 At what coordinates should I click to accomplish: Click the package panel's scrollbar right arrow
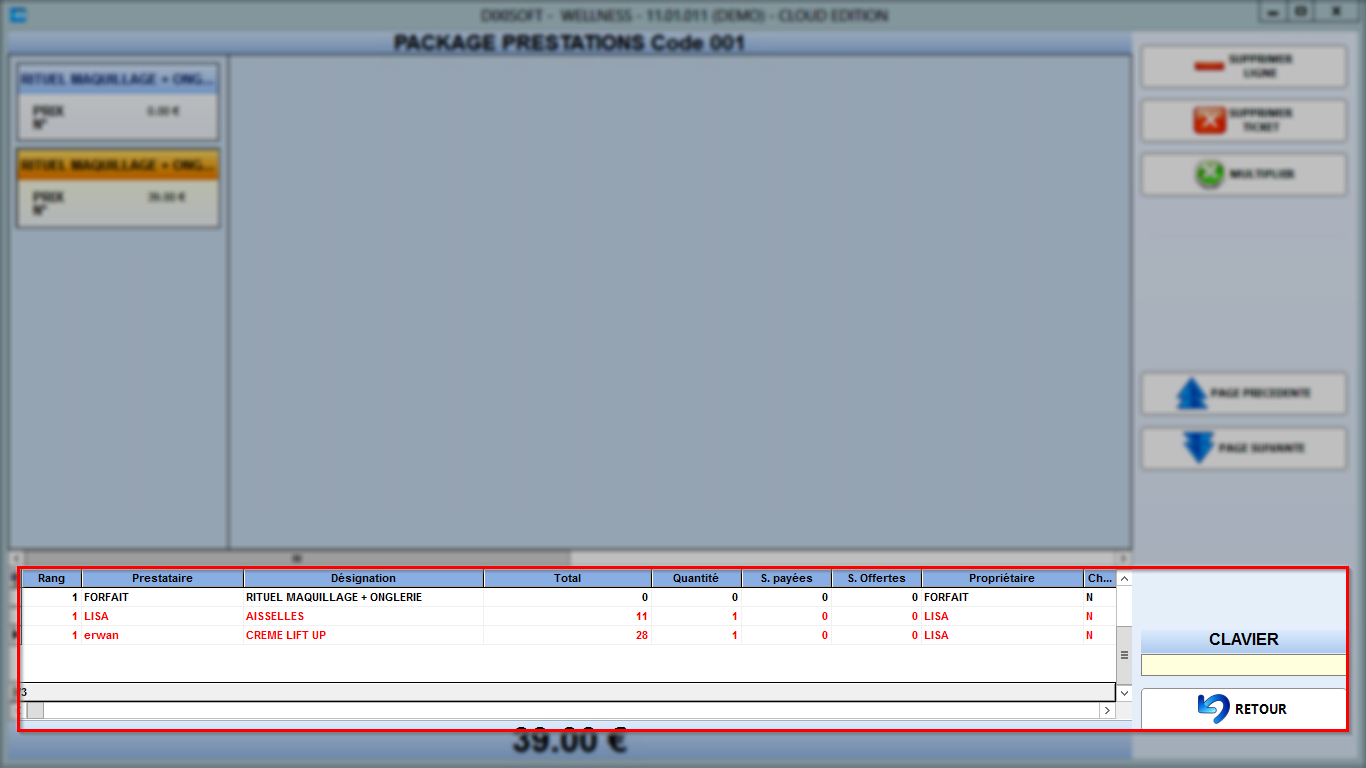(x=1125, y=558)
